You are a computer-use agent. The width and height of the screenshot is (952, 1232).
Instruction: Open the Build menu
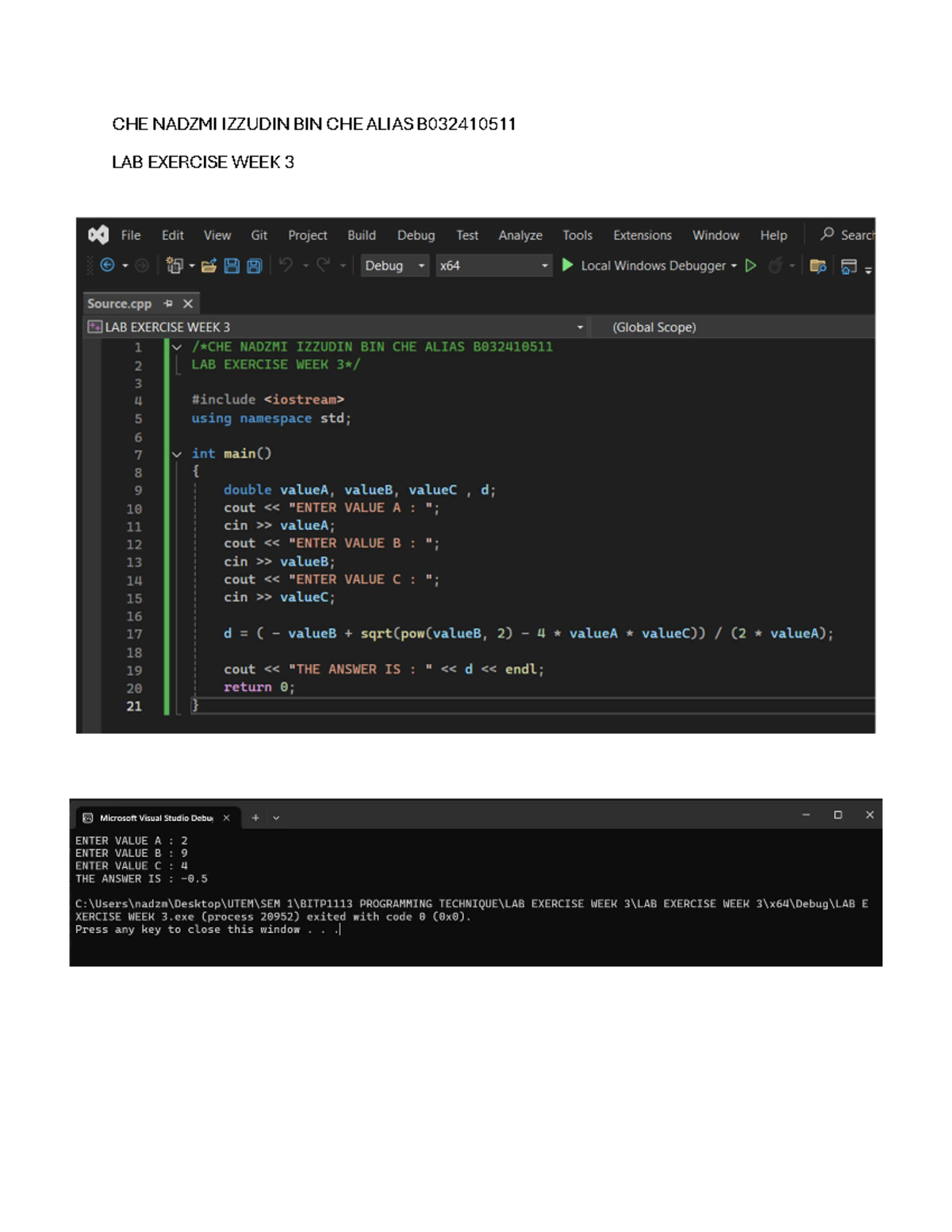pyautogui.click(x=362, y=235)
